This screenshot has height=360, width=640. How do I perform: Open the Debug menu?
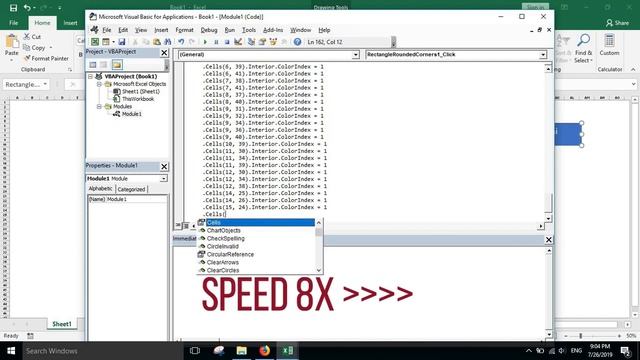click(209, 30)
